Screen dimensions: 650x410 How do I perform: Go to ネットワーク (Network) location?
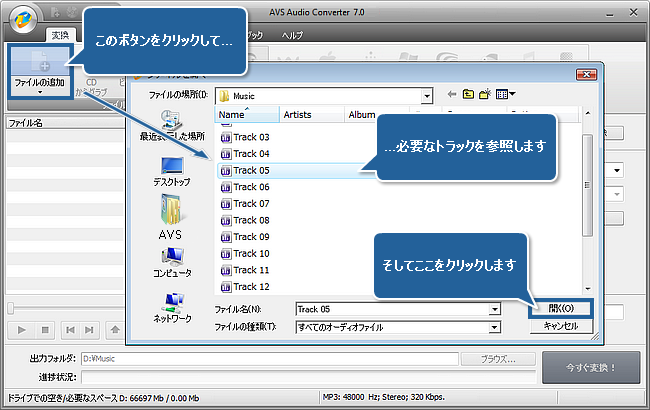[x=172, y=308]
